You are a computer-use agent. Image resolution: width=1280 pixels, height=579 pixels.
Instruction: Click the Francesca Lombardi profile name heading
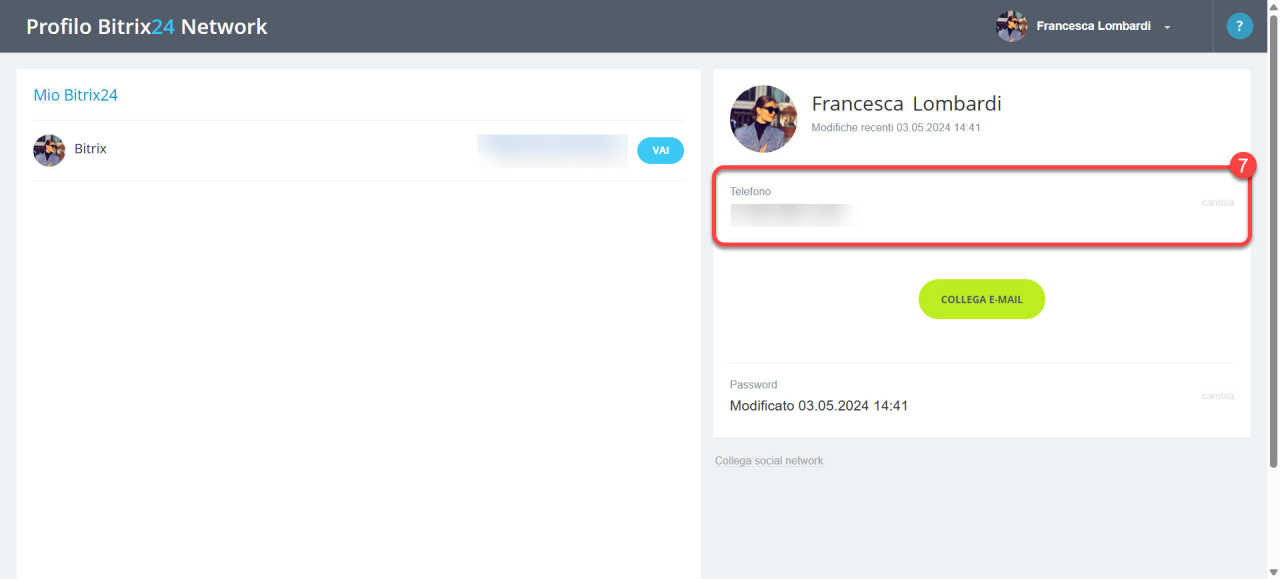coord(906,104)
